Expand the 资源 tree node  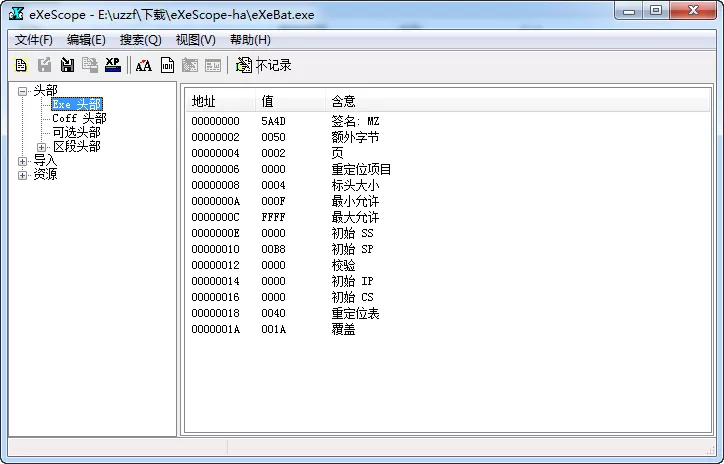(22, 175)
